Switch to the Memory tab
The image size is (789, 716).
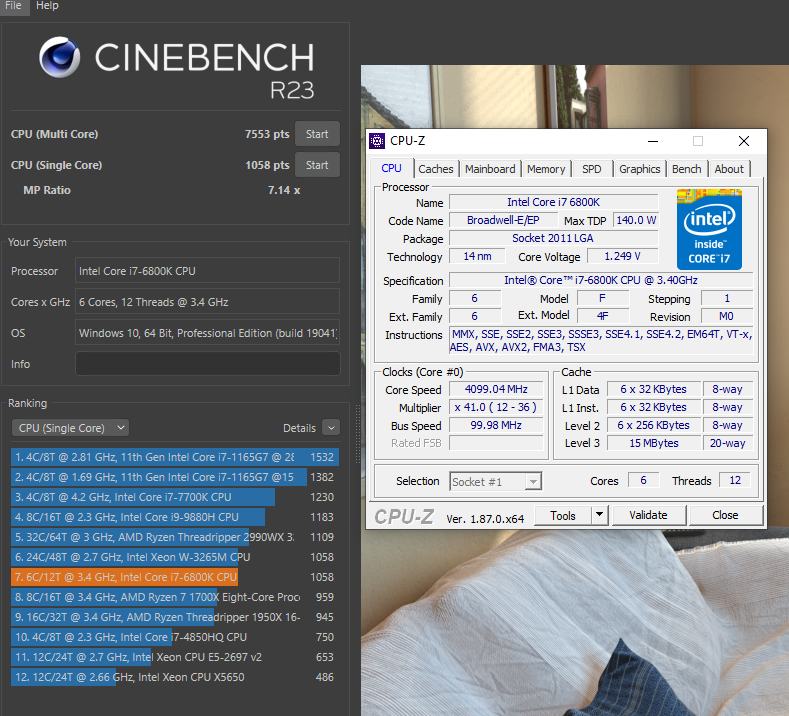[x=546, y=169]
